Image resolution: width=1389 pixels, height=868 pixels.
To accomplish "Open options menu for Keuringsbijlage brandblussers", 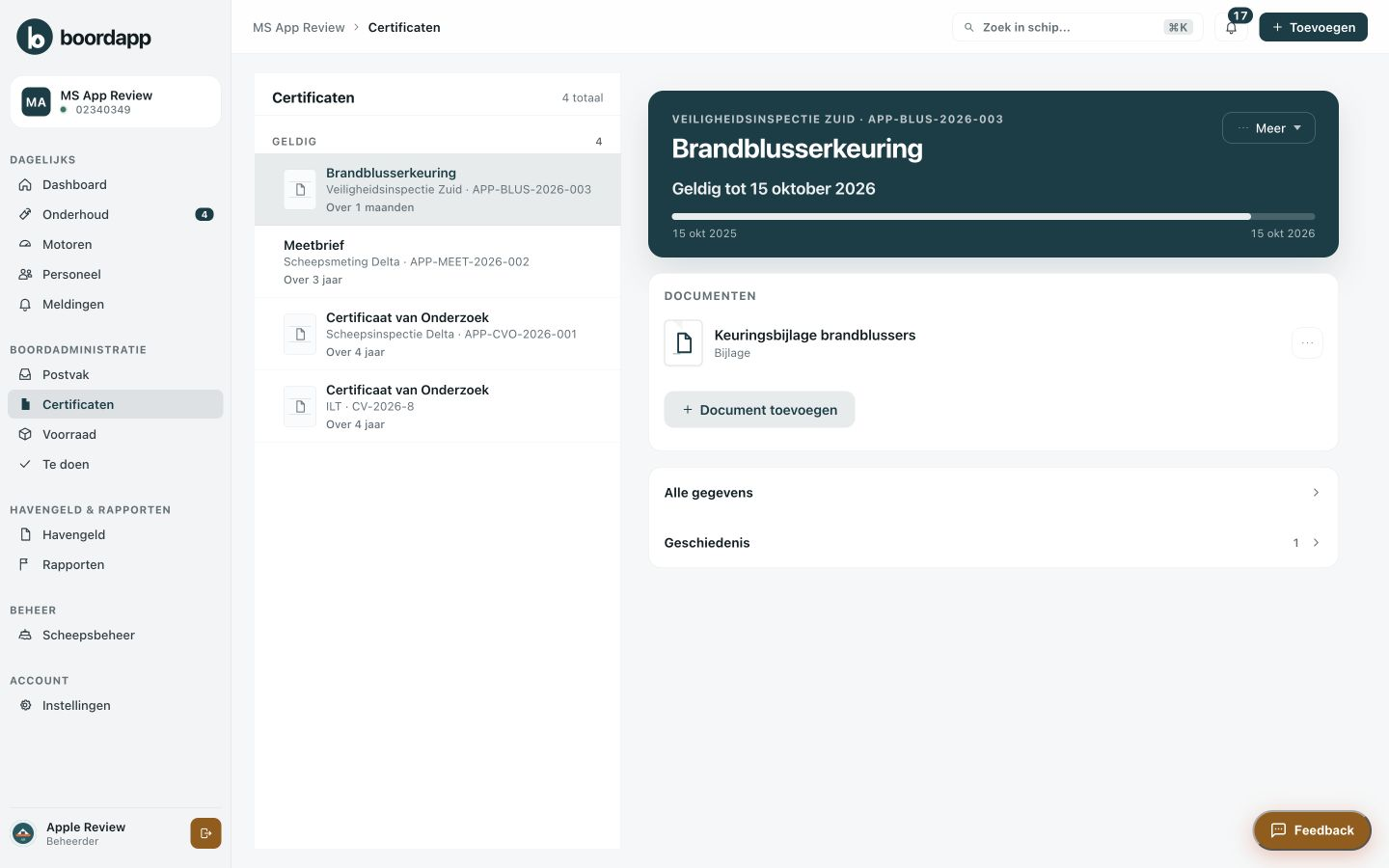I will coord(1307,343).
